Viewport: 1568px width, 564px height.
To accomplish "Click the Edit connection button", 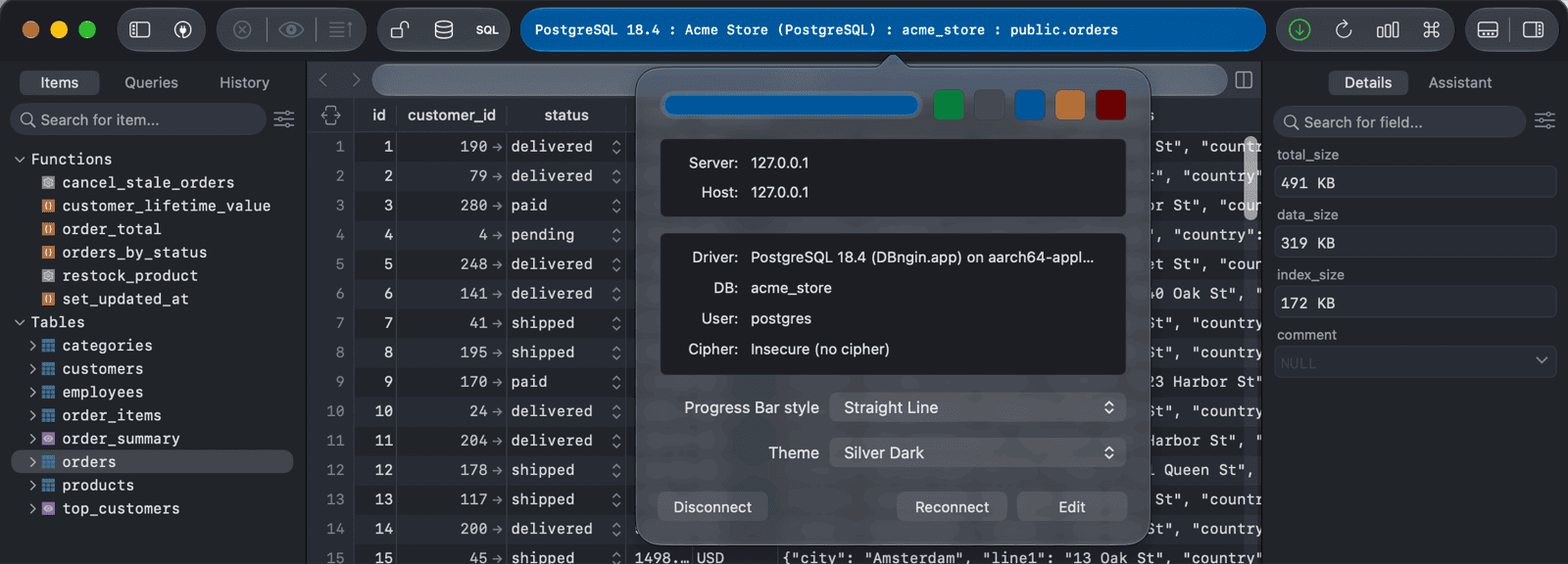I will [x=1072, y=506].
